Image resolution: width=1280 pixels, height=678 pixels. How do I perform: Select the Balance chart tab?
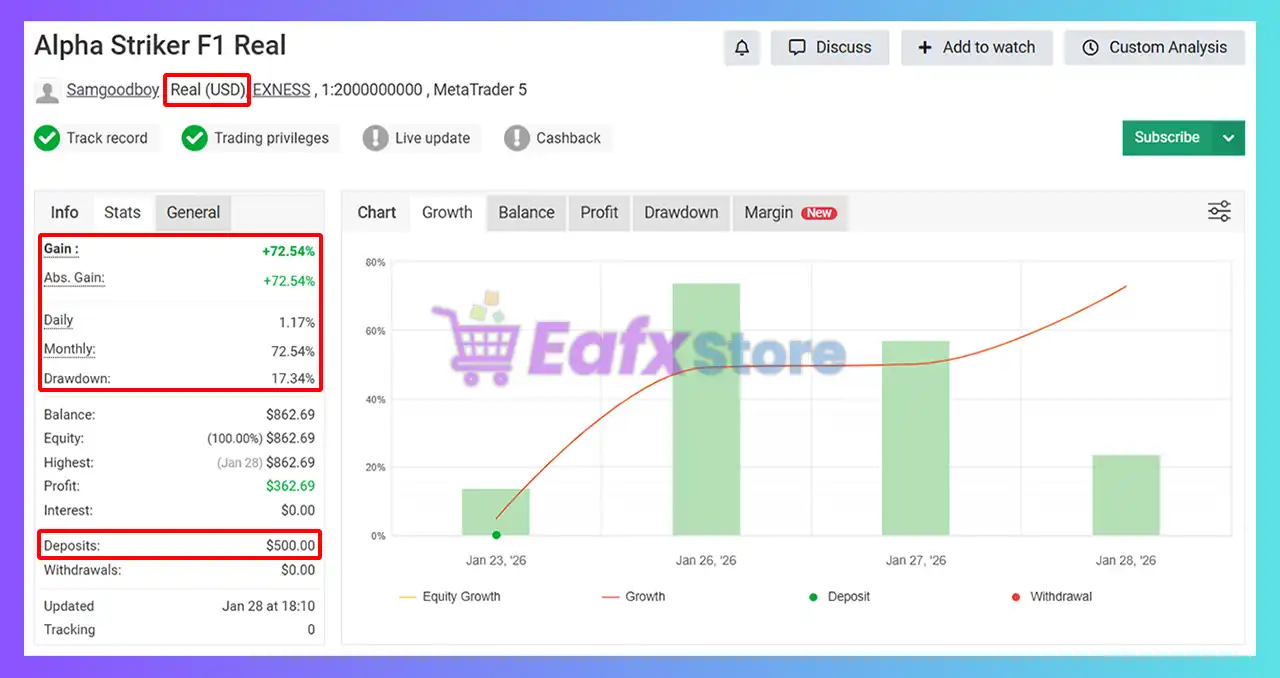[x=526, y=212]
